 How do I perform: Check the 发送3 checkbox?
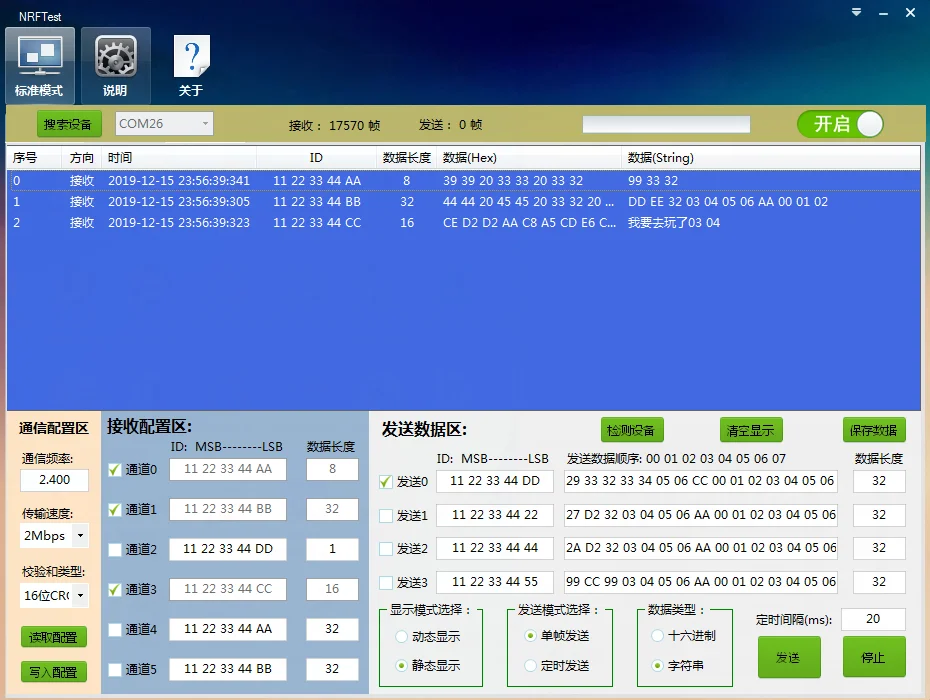coord(386,583)
